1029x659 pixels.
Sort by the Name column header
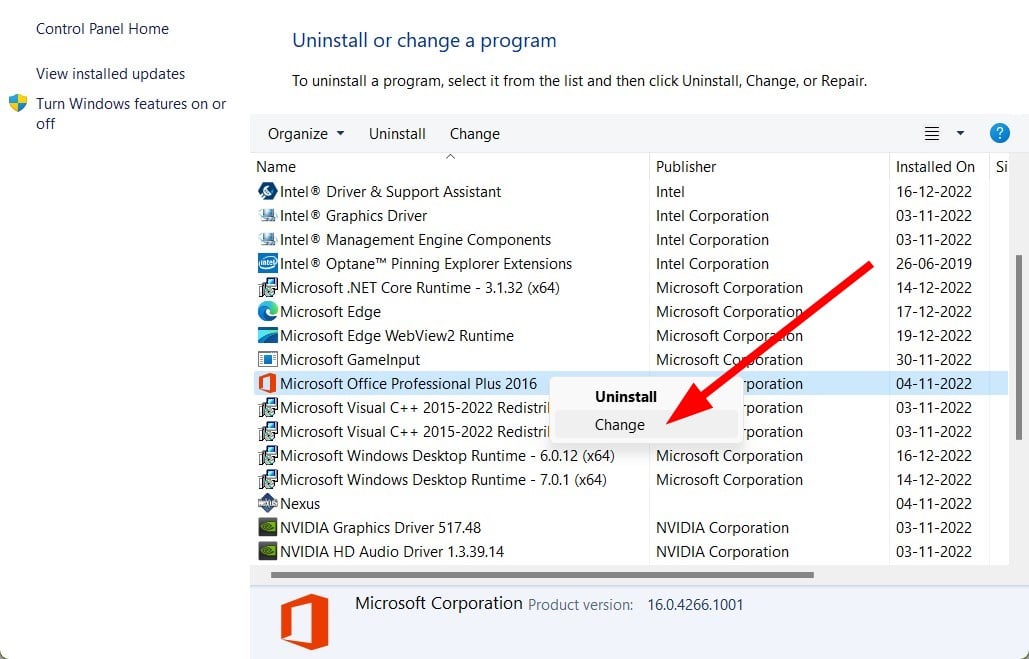pos(450,167)
